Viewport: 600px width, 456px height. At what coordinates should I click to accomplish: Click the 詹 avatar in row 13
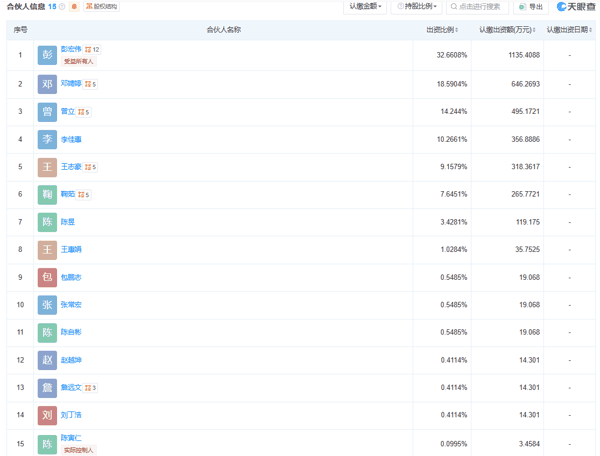(x=47, y=388)
